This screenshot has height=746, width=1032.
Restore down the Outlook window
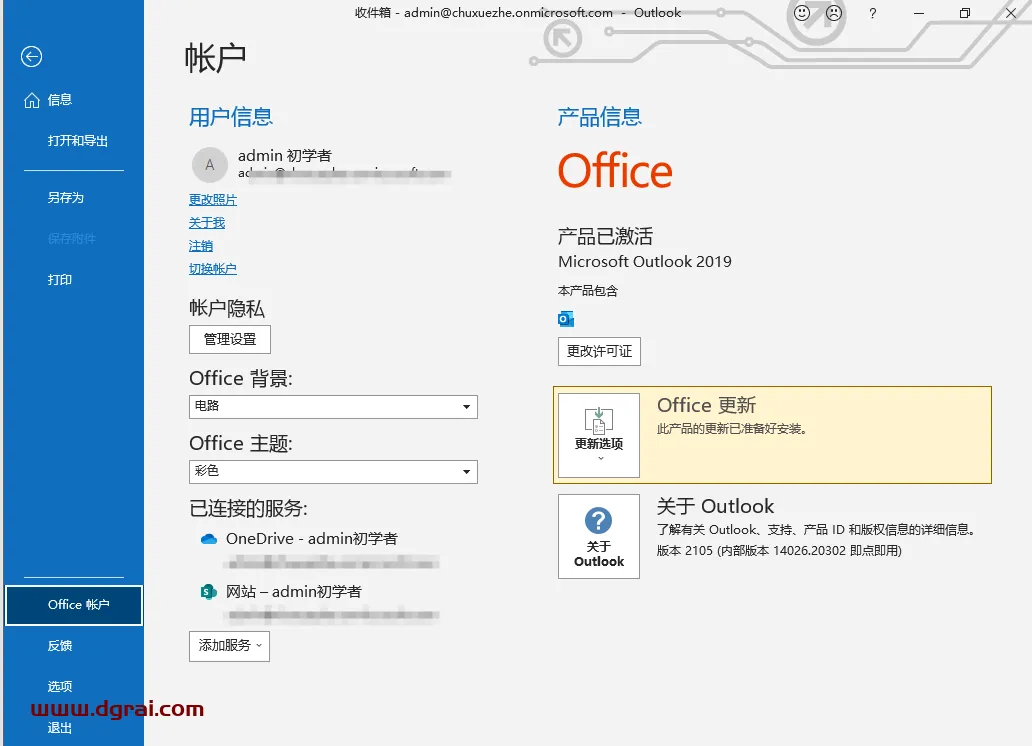click(x=965, y=13)
